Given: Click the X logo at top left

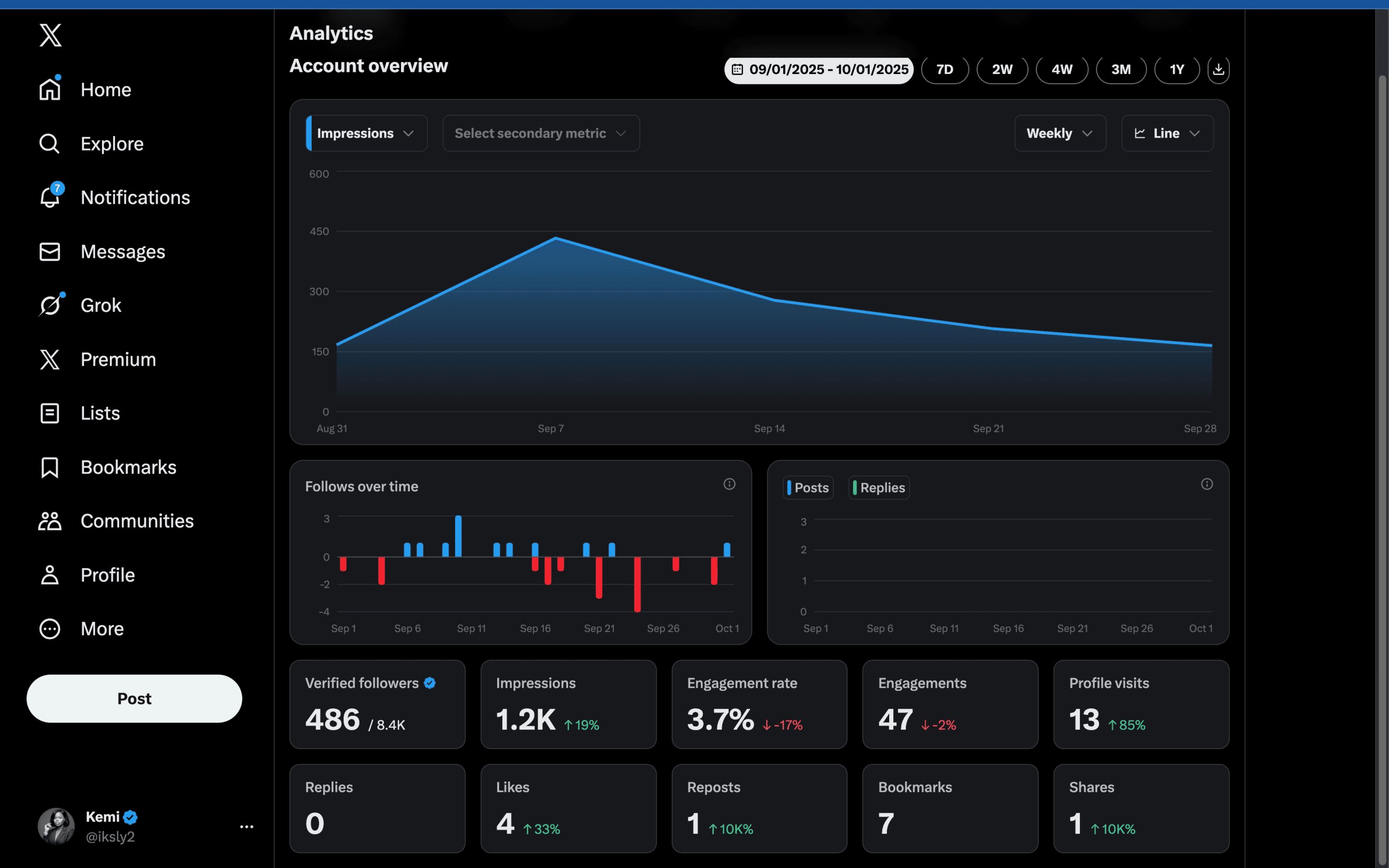Looking at the screenshot, I should click(50, 35).
